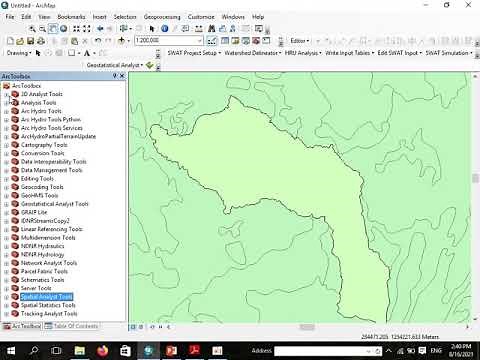This screenshot has width=480, height=360.
Task: Open the Editor Toolbar icon
Action: tap(212, 41)
